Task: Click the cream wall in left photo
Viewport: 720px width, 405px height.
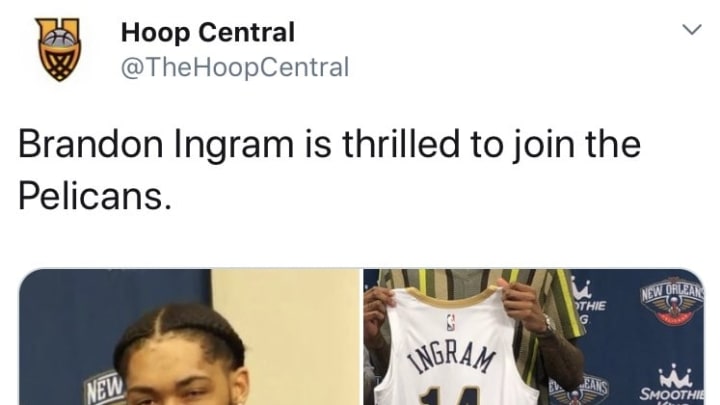Action: point(286,335)
